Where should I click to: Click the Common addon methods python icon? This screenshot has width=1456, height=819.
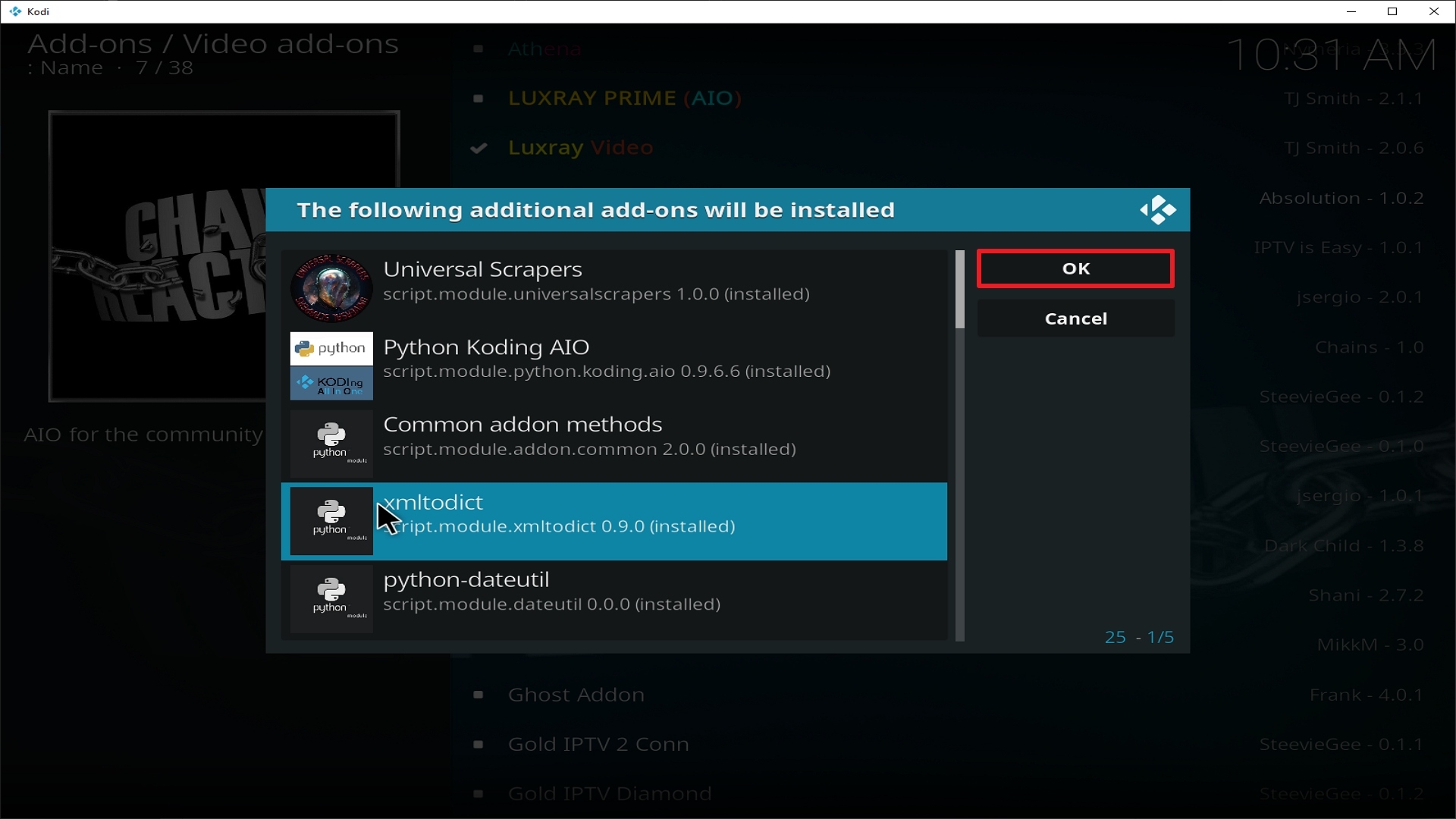(x=331, y=444)
